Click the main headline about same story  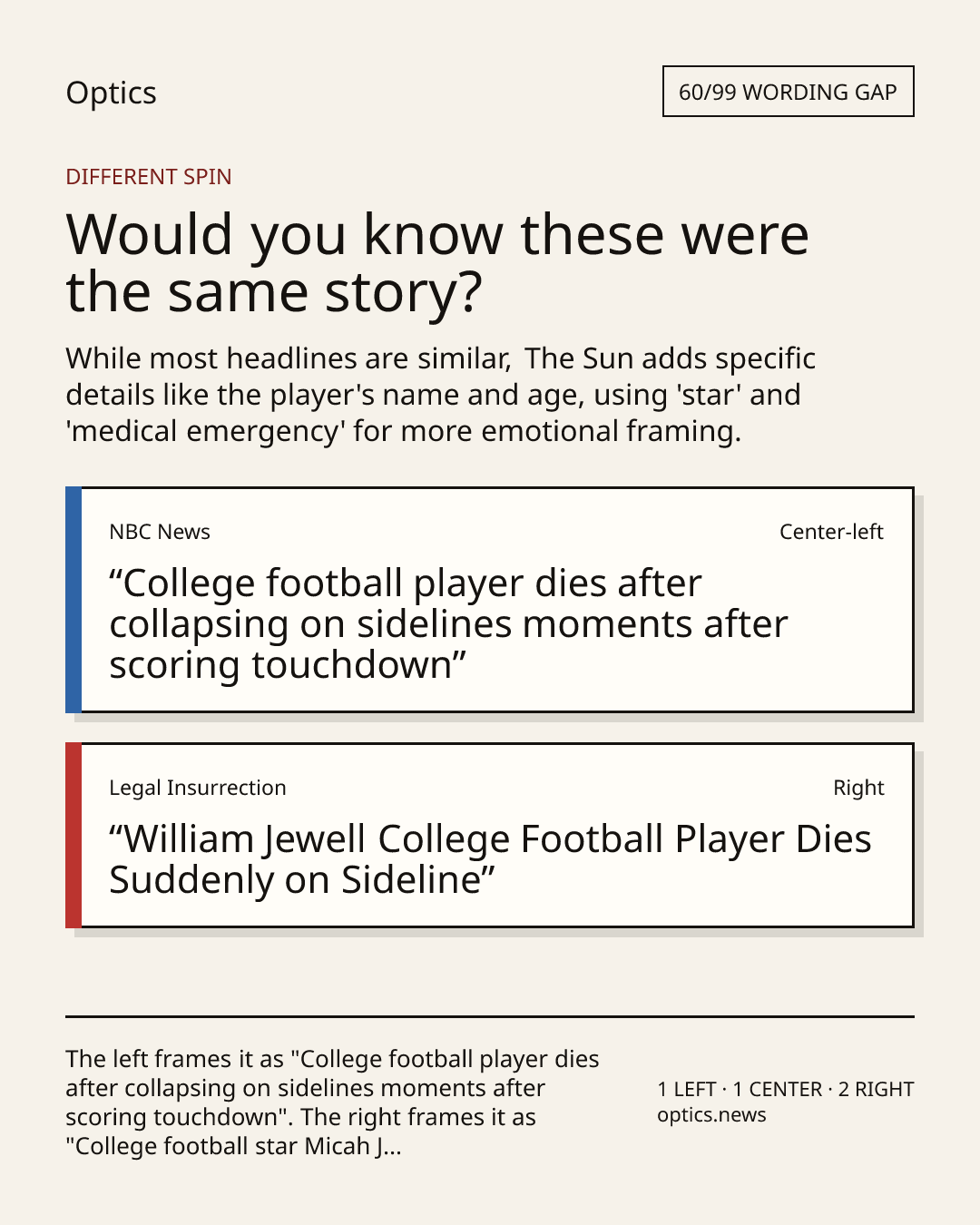[x=437, y=262]
